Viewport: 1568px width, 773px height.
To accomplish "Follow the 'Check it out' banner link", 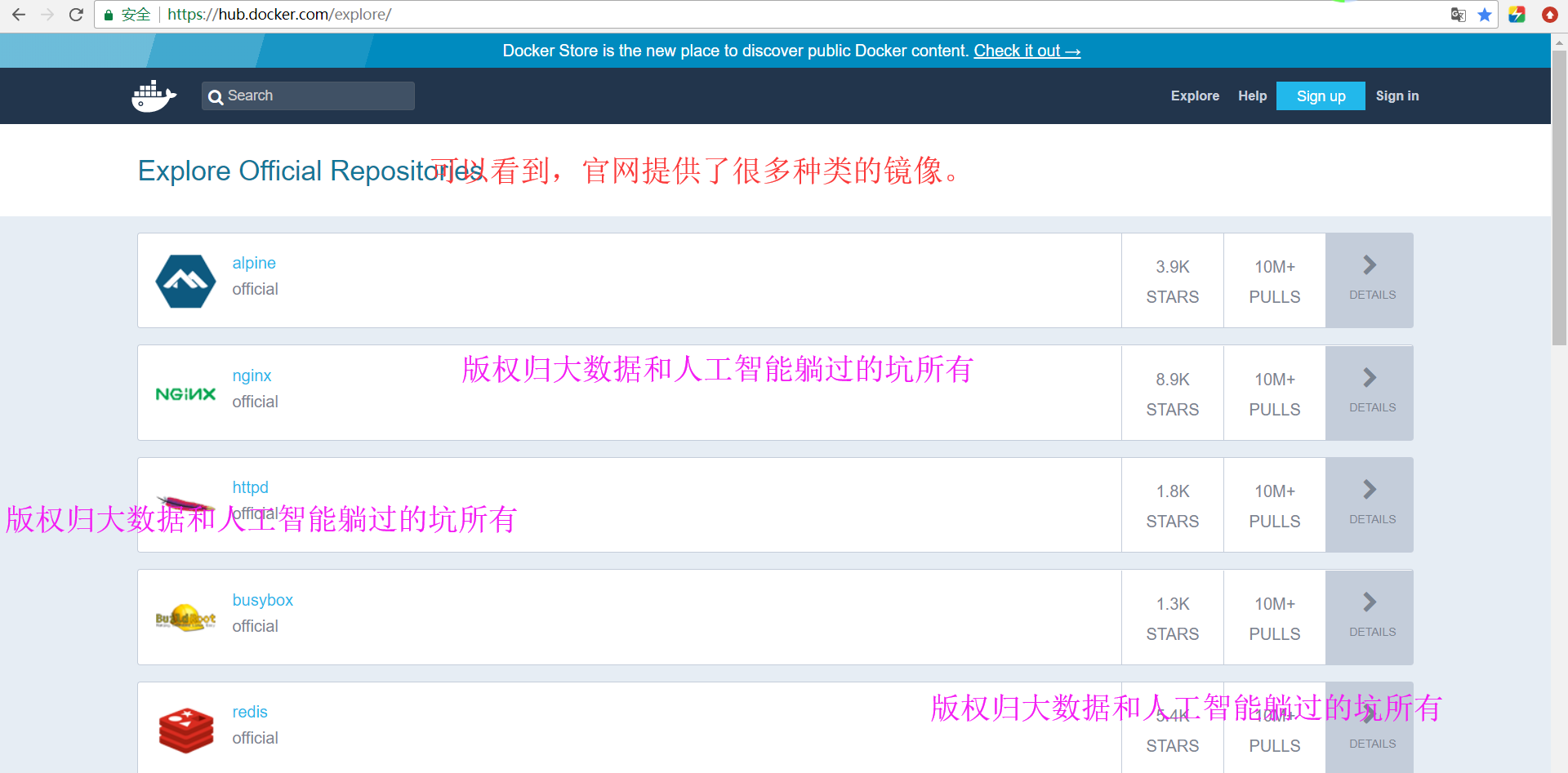I will click(1027, 51).
